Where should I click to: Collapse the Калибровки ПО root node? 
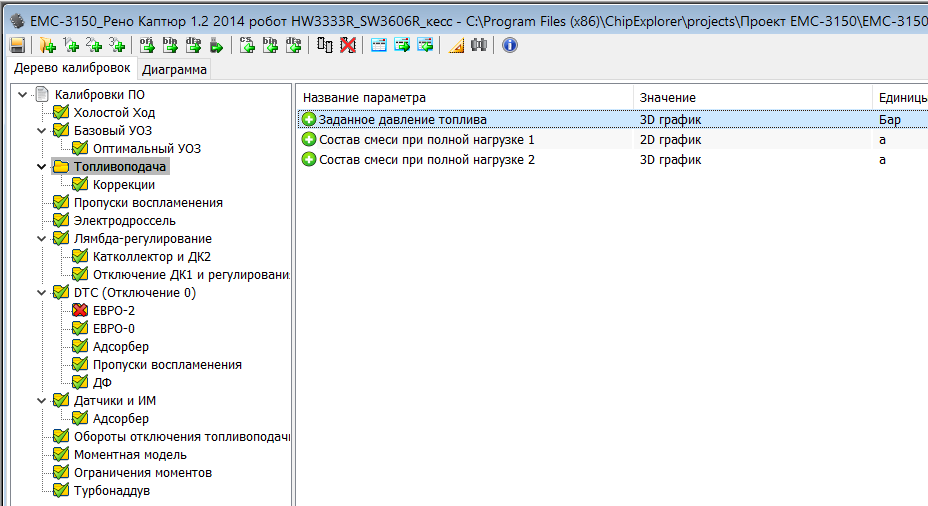click(22, 95)
